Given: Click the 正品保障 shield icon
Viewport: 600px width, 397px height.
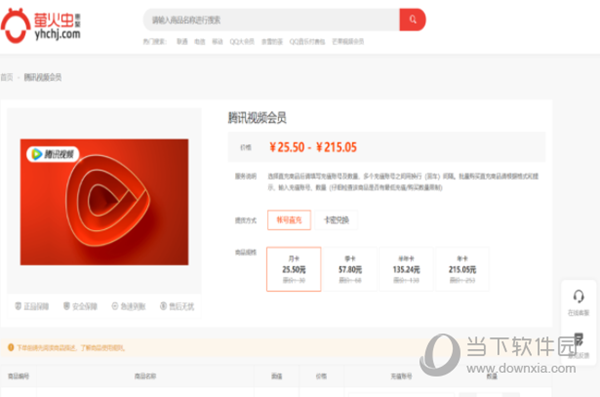Looking at the screenshot, I should pyautogui.click(x=18, y=306).
